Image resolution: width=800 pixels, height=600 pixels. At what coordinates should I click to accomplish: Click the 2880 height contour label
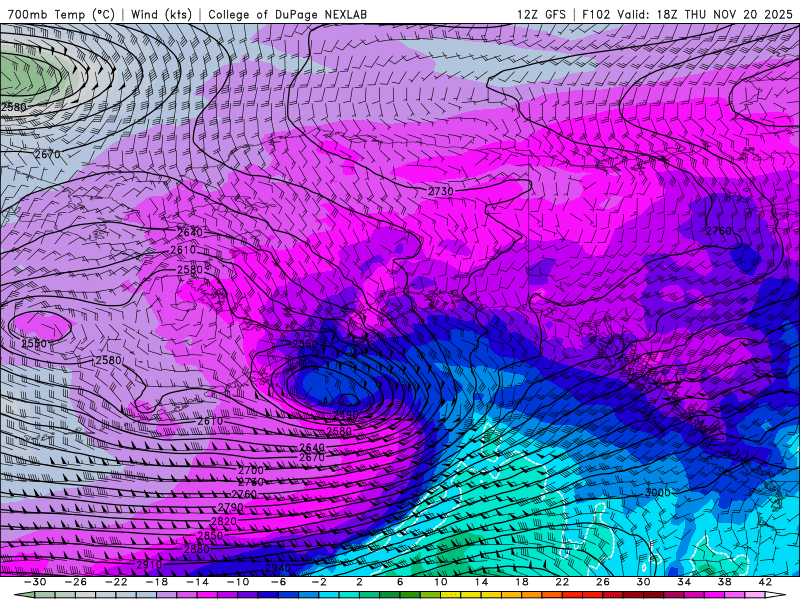196,549
